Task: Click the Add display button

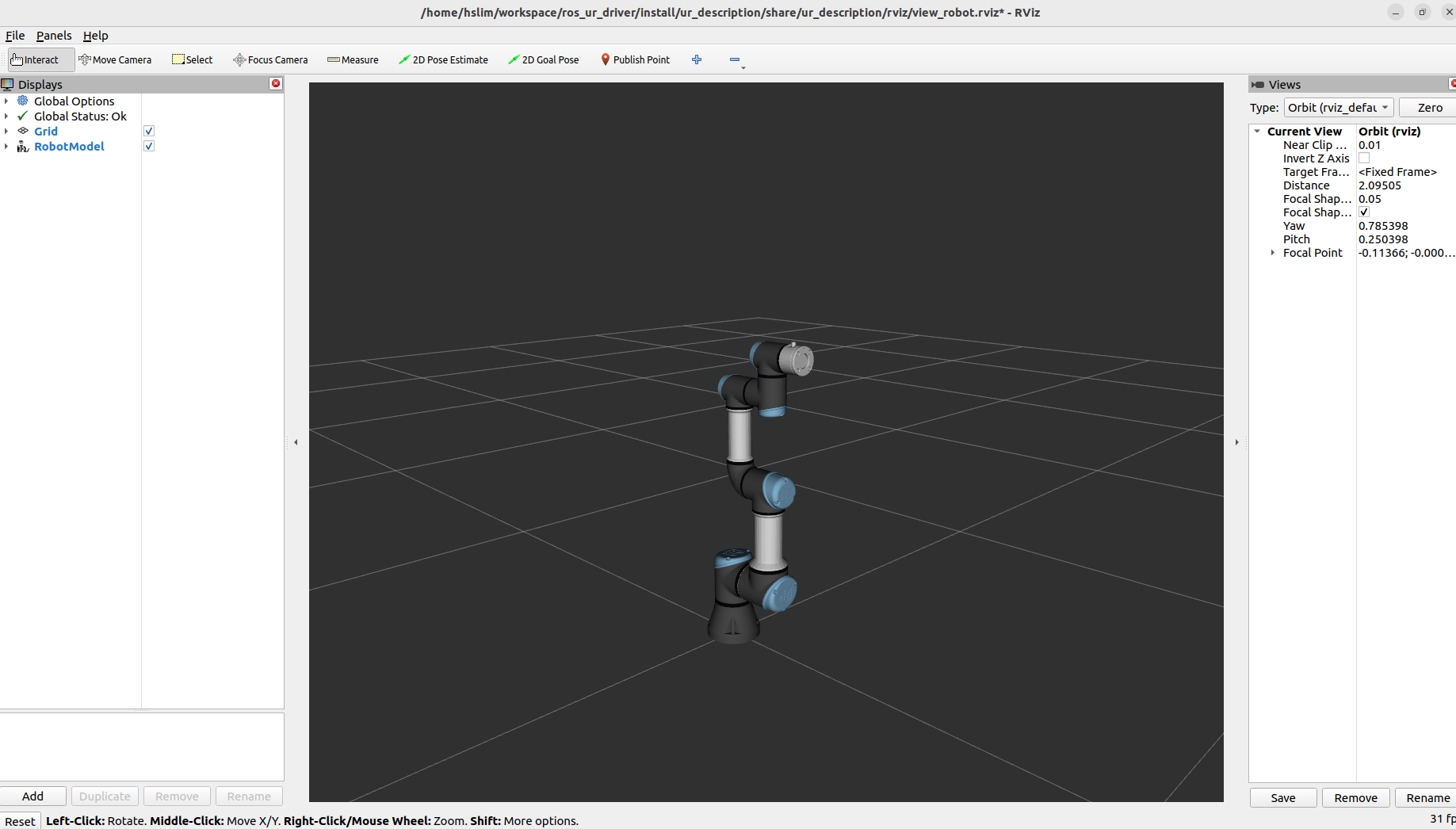Action: click(33, 796)
